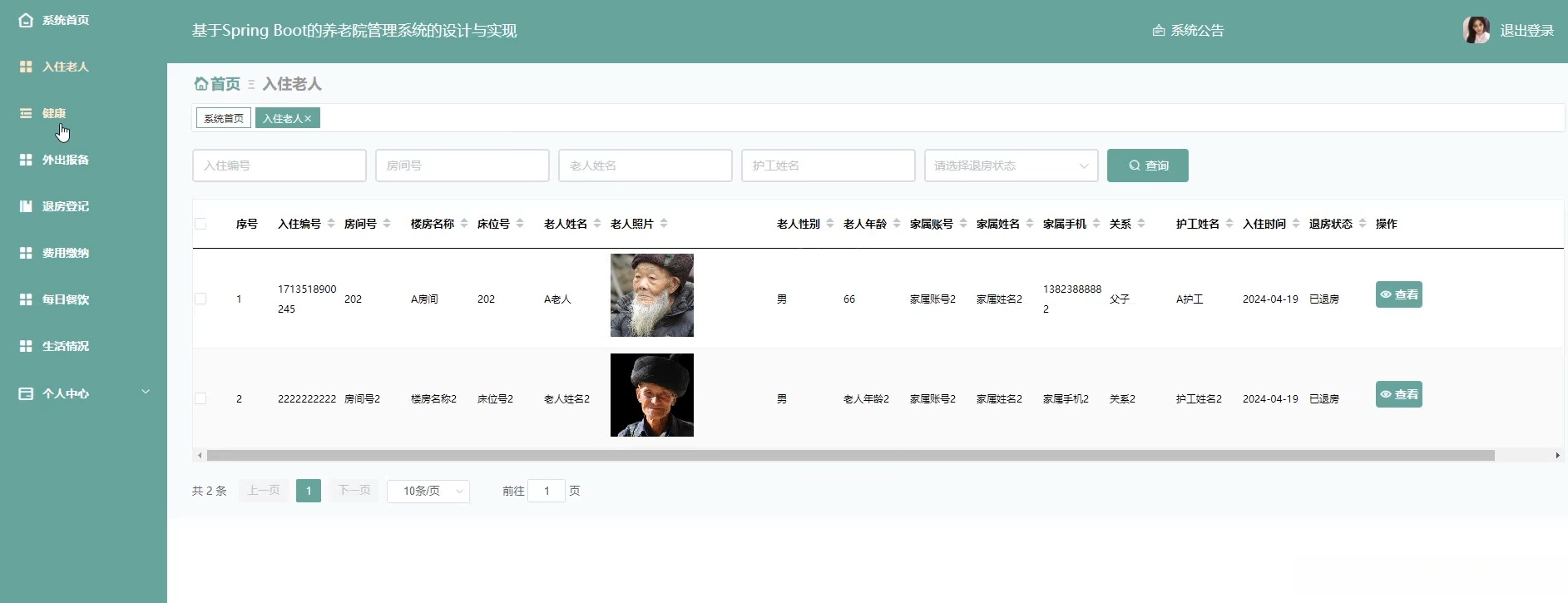Click the grid icon beside 每日餐饮
Image resolution: width=1568 pixels, height=603 pixels.
pos(26,299)
